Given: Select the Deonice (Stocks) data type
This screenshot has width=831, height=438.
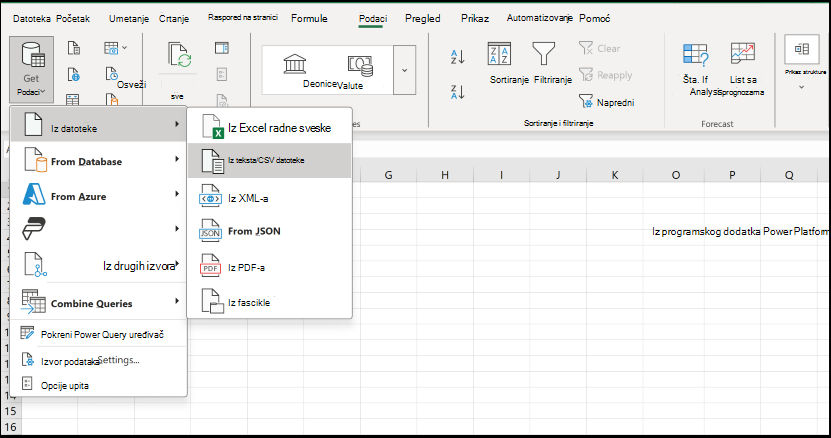Looking at the screenshot, I should [295, 65].
